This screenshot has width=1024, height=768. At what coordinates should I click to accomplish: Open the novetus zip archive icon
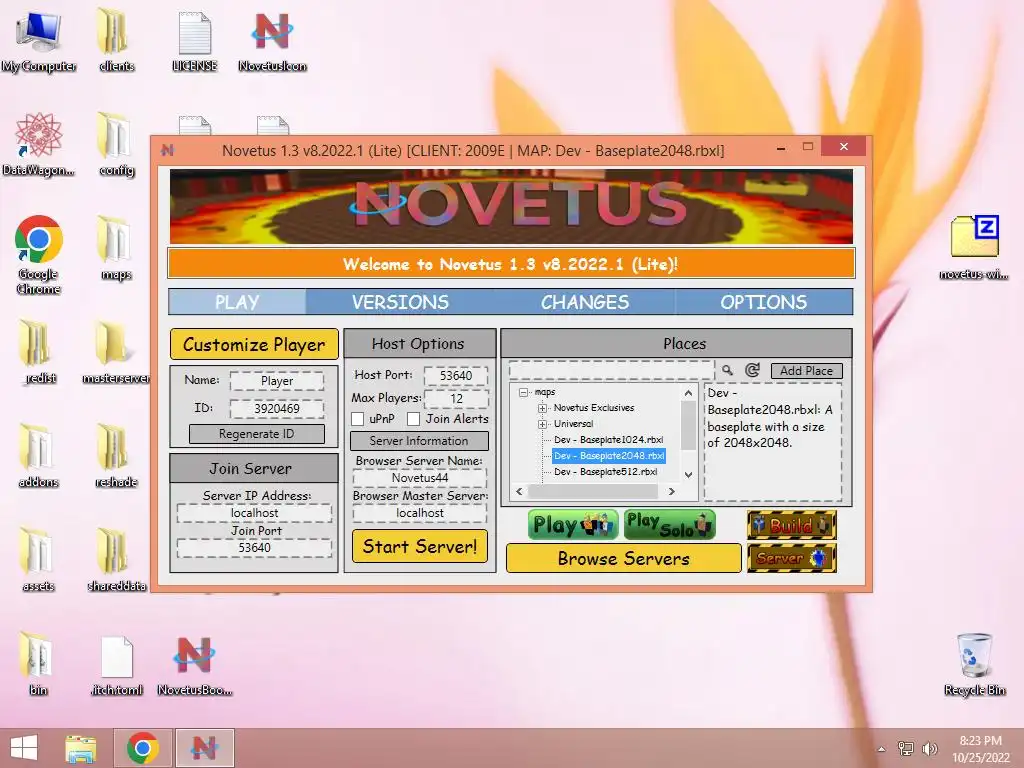pyautogui.click(x=974, y=248)
